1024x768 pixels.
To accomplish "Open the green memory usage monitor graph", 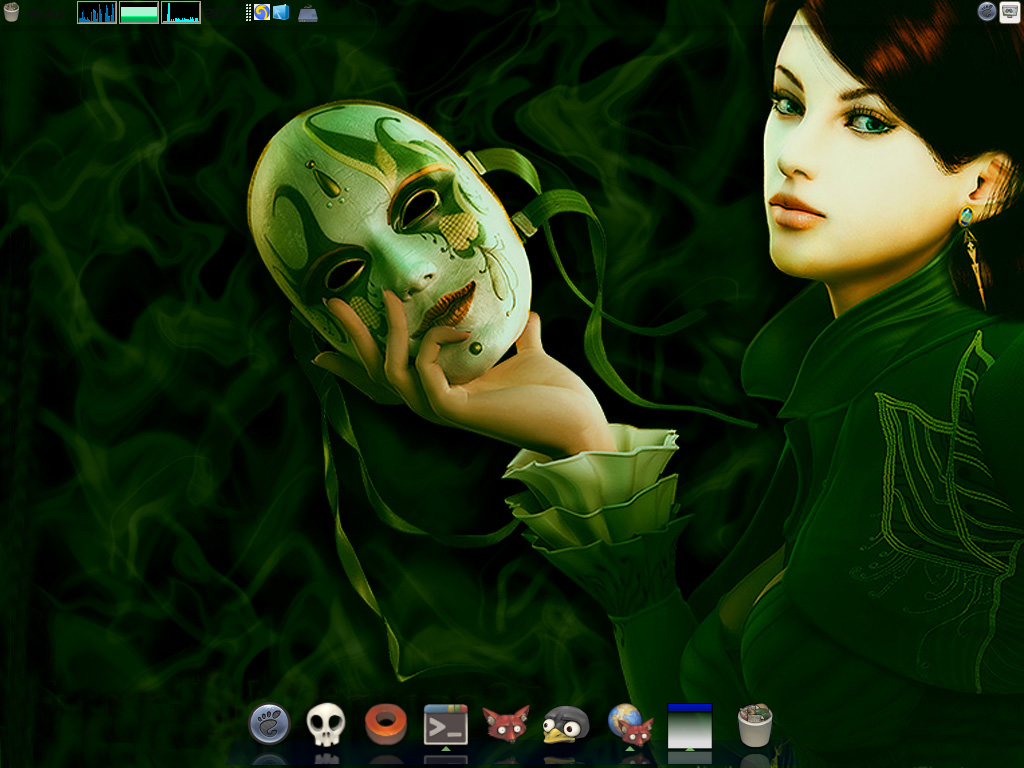I will [139, 12].
